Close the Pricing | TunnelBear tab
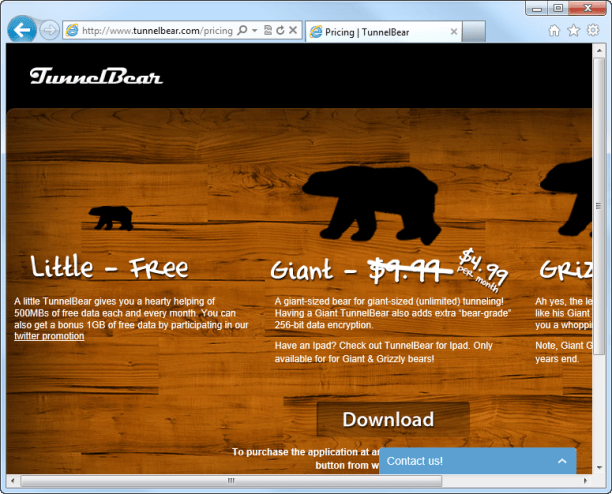The image size is (612, 494). [x=454, y=32]
